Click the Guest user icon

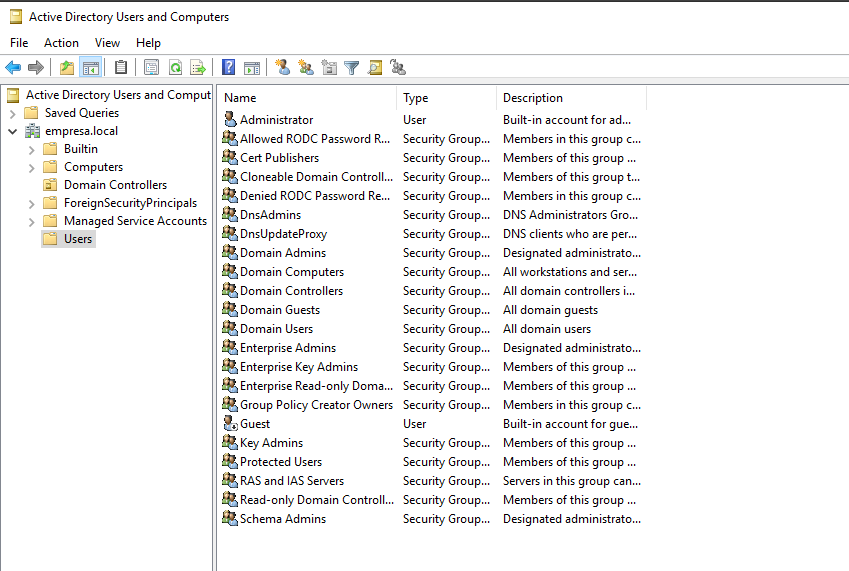click(230, 423)
